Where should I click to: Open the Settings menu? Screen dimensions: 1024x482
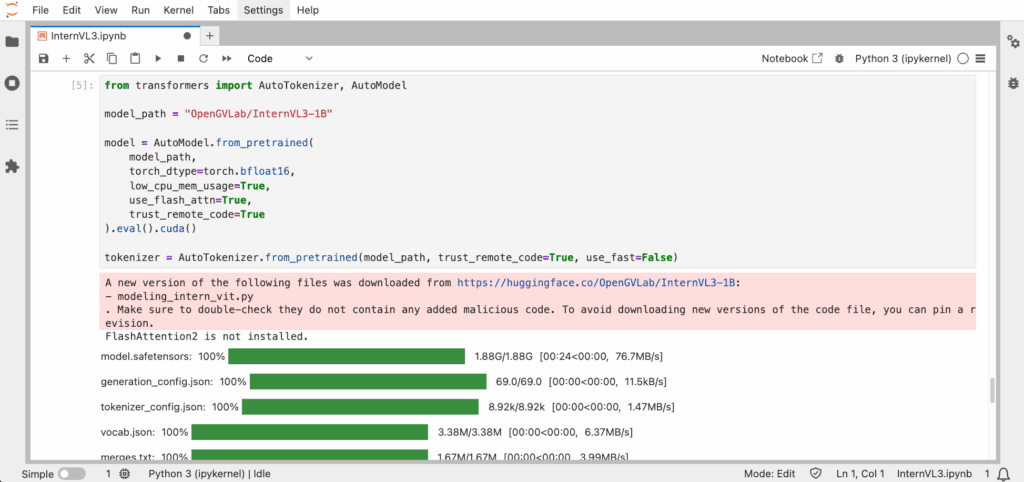point(263,10)
